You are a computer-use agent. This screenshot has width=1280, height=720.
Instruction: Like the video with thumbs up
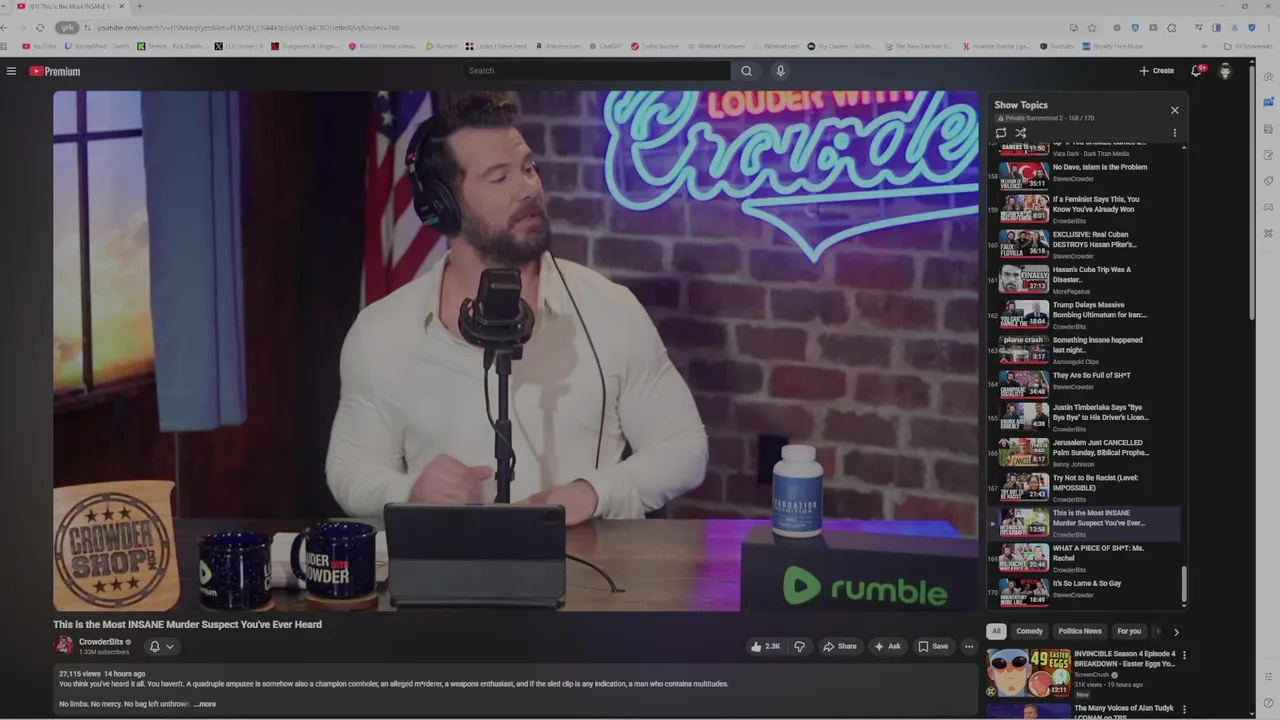click(x=766, y=647)
